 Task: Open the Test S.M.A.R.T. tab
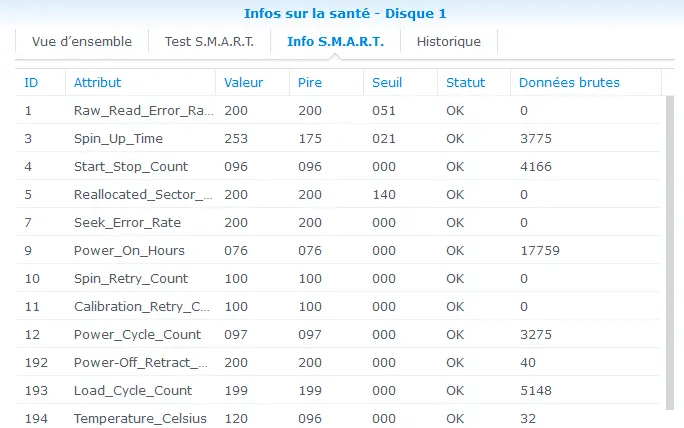point(209,41)
